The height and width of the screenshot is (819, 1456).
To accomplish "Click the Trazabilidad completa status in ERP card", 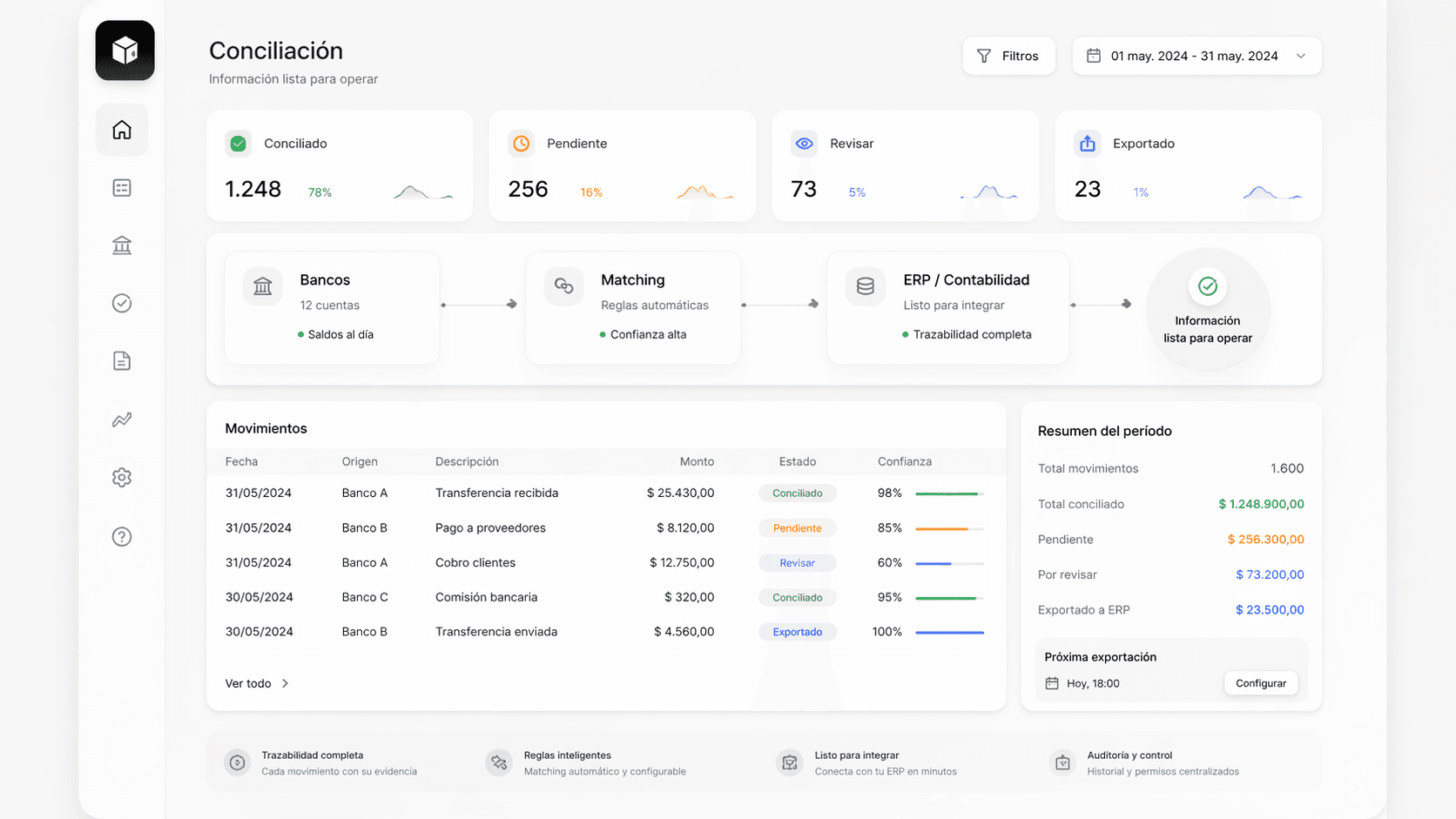I will coord(967,334).
